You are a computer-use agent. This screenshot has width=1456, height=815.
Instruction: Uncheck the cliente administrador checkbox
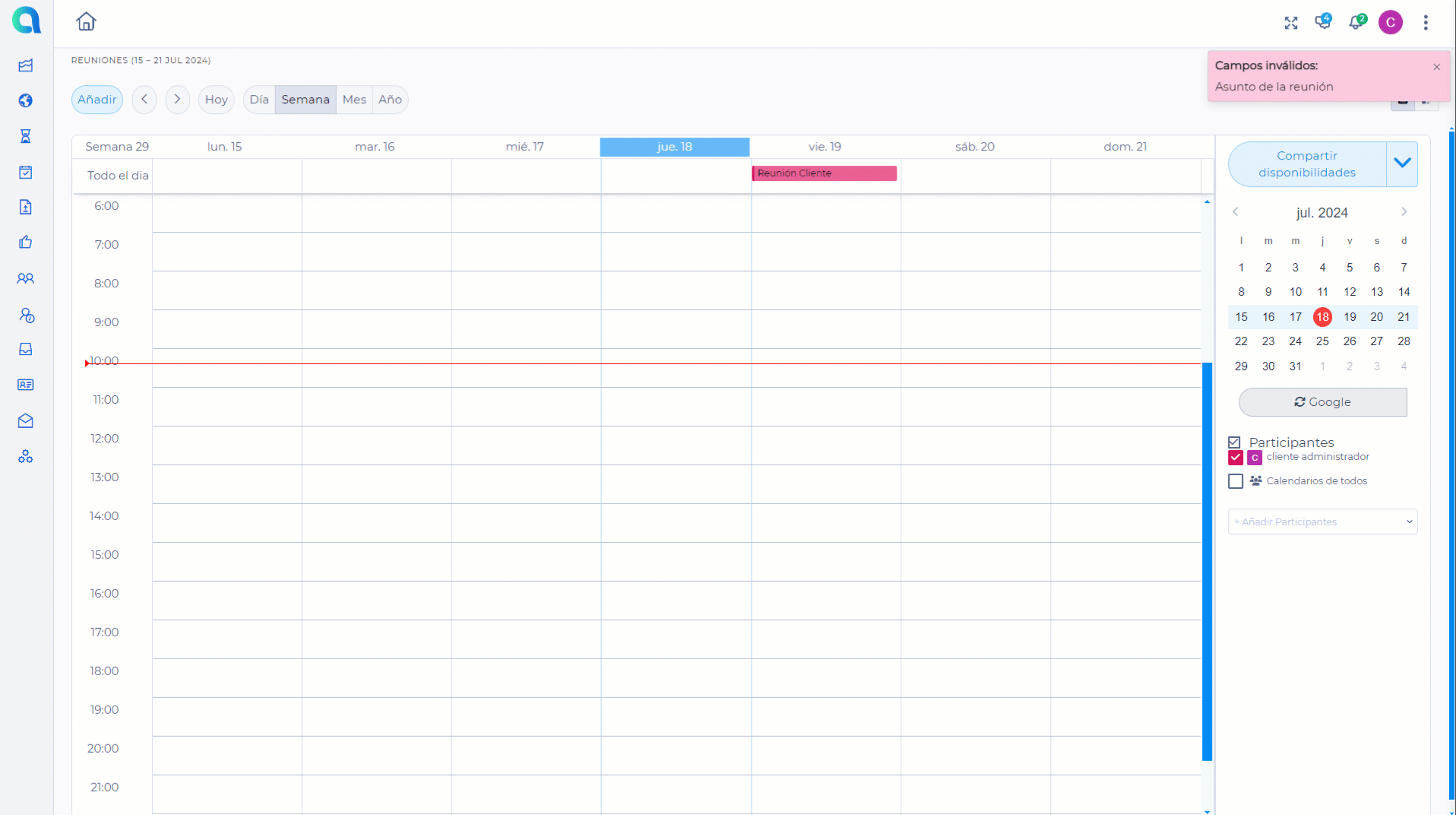(1235, 458)
